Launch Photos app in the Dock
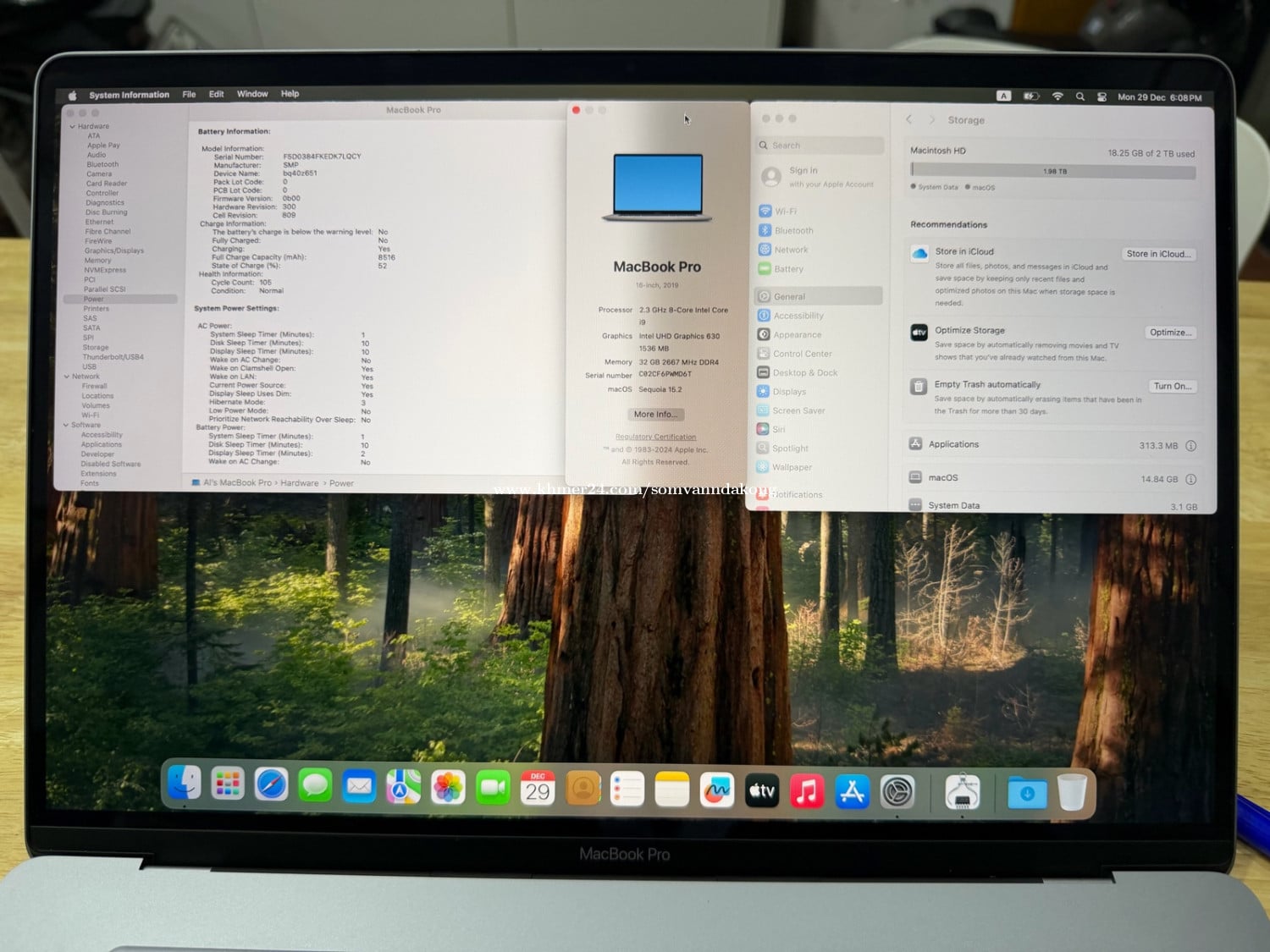The image size is (1270, 952). [448, 789]
